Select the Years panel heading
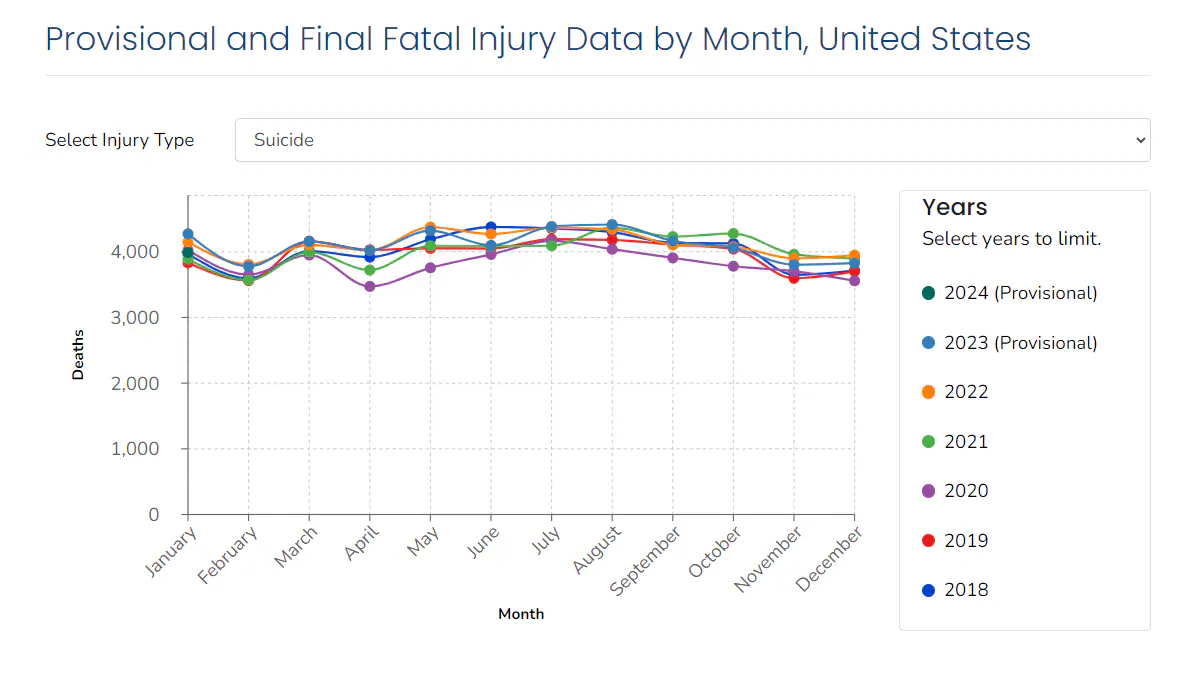 click(x=953, y=207)
